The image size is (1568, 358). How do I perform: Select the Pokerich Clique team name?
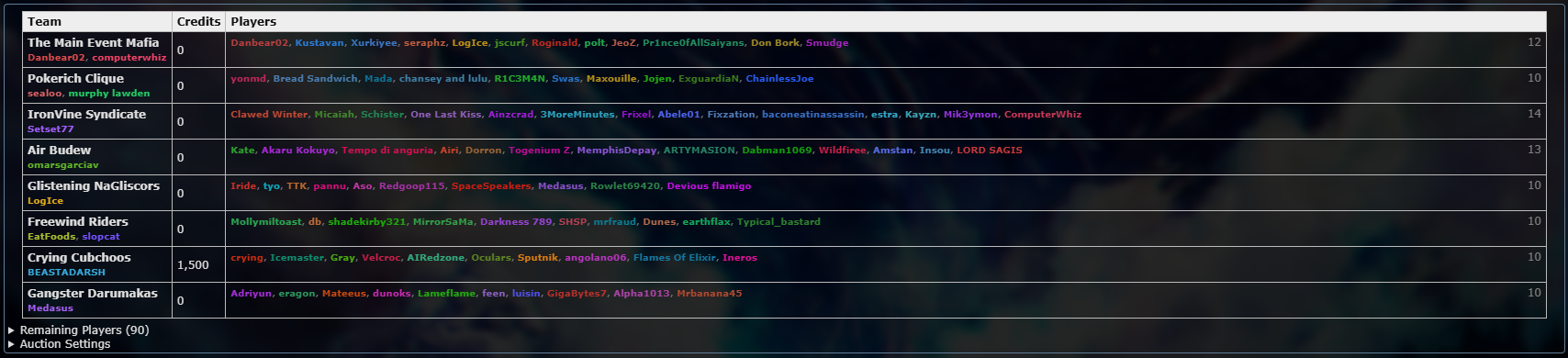(75, 78)
